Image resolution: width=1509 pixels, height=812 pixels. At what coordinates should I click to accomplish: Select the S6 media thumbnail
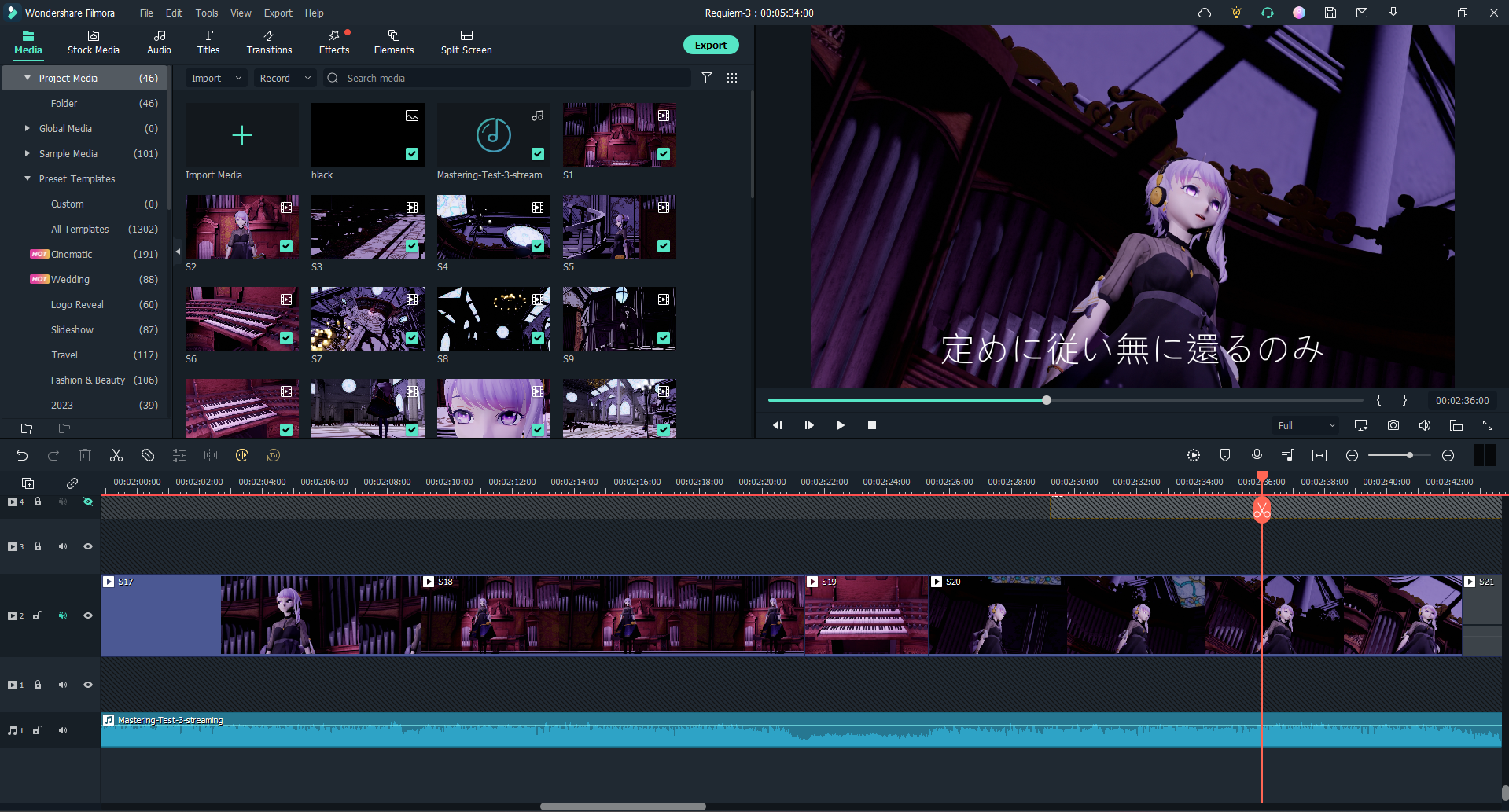242,318
